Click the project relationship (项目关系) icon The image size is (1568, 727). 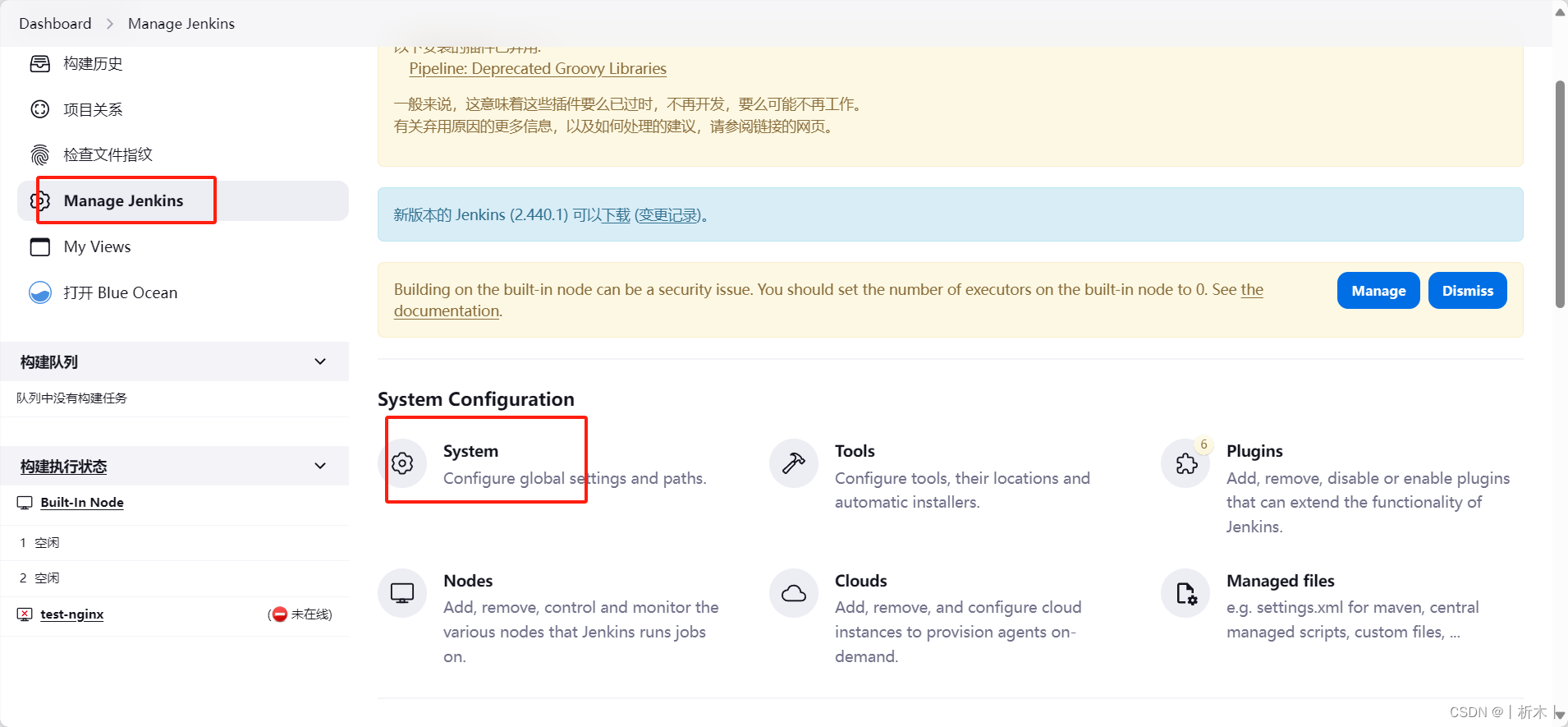(40, 109)
